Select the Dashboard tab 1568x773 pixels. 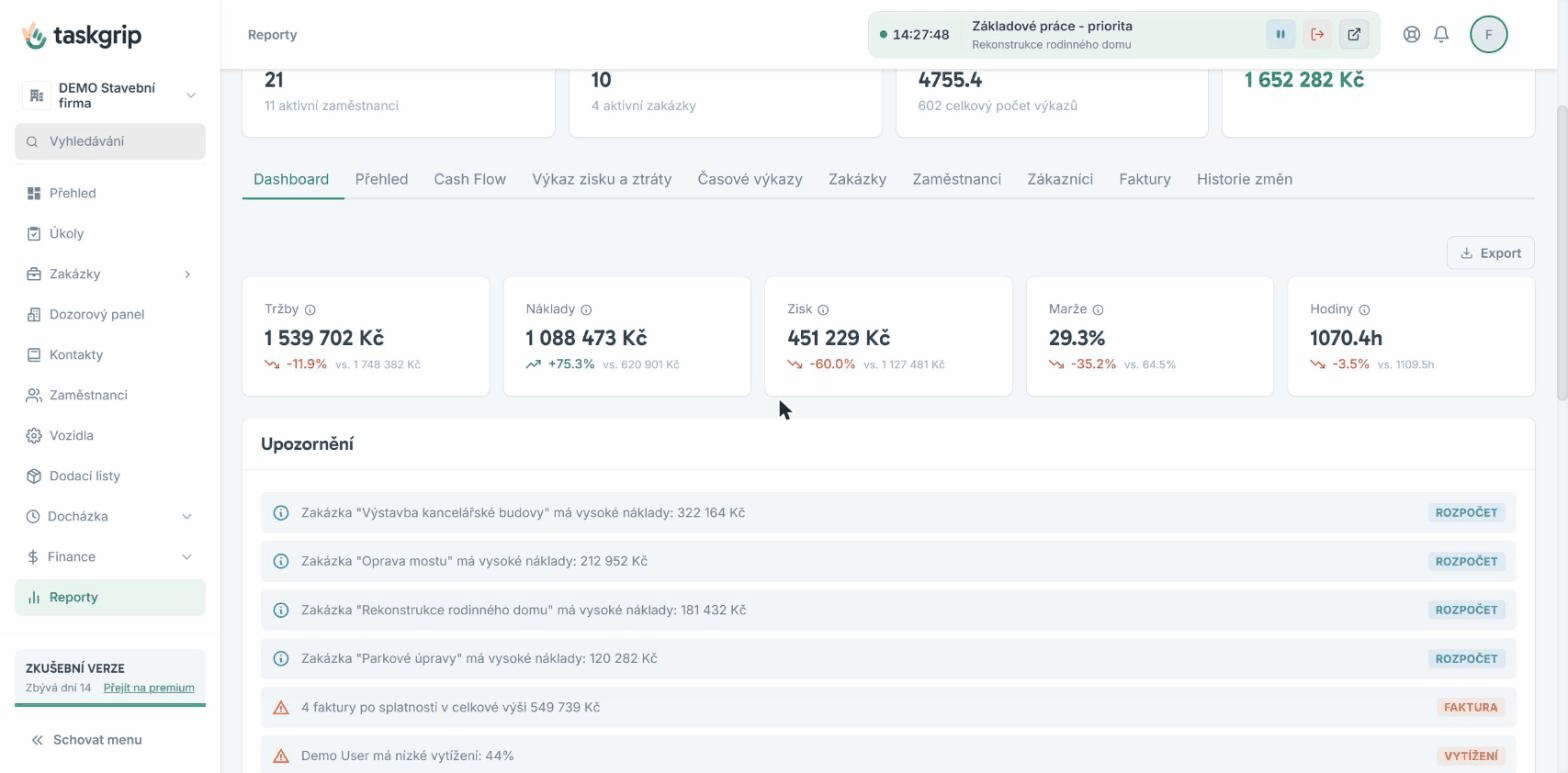coord(291,179)
